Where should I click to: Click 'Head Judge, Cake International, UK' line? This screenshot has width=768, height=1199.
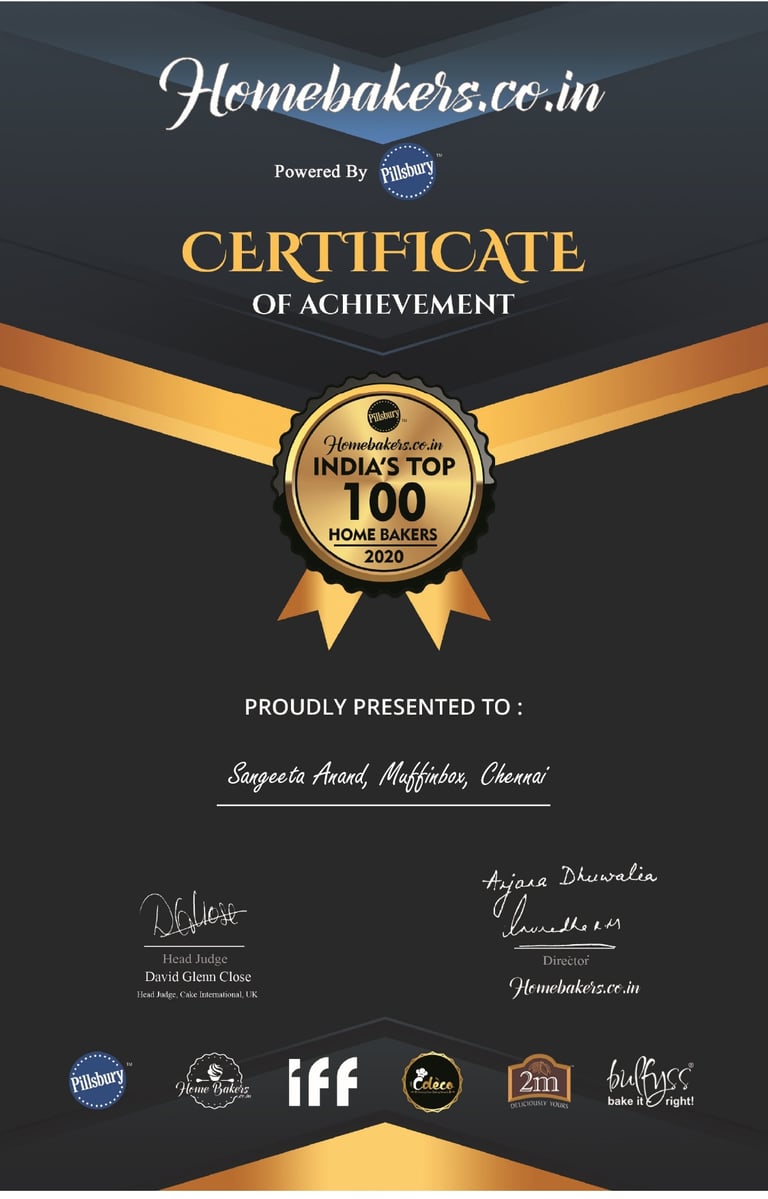(x=197, y=995)
